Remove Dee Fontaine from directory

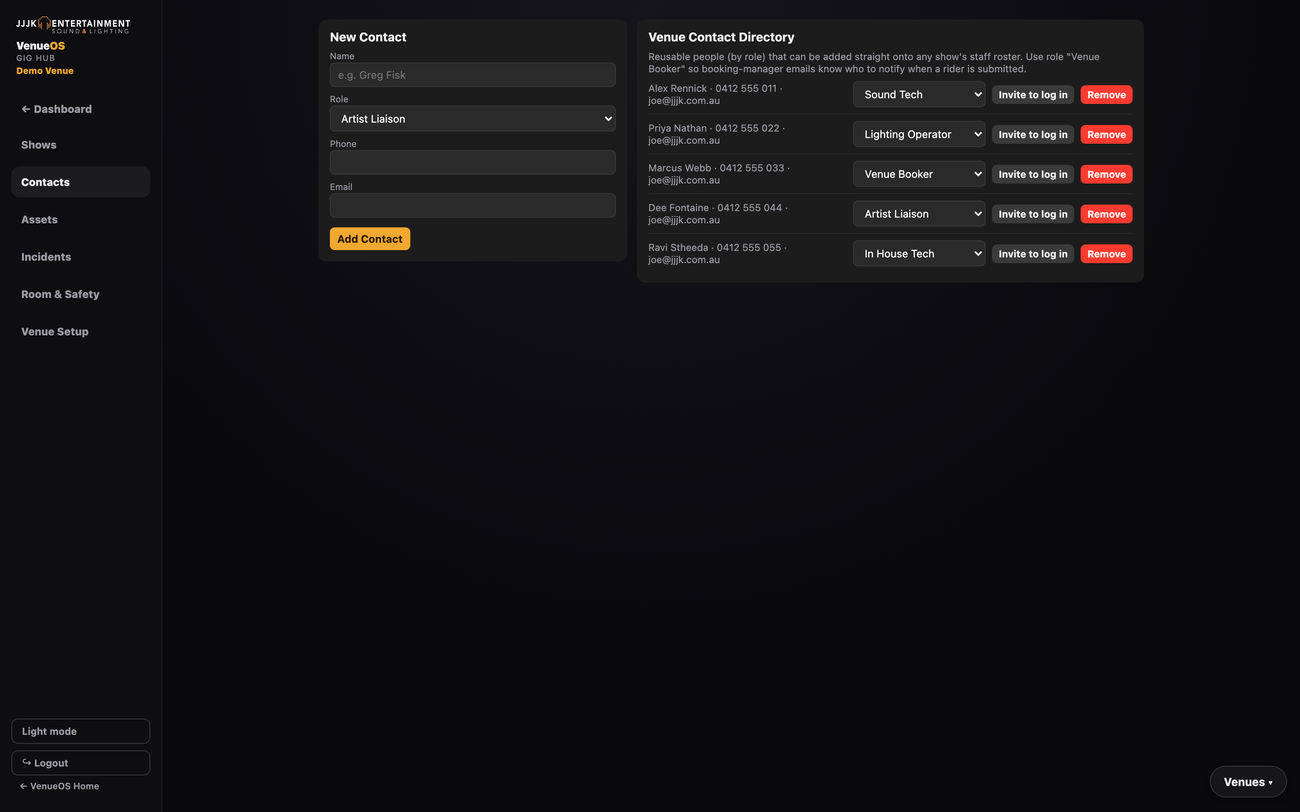(1107, 214)
